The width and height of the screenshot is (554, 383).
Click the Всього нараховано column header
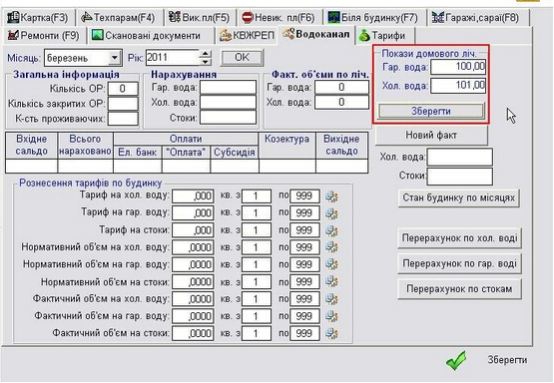85,145
